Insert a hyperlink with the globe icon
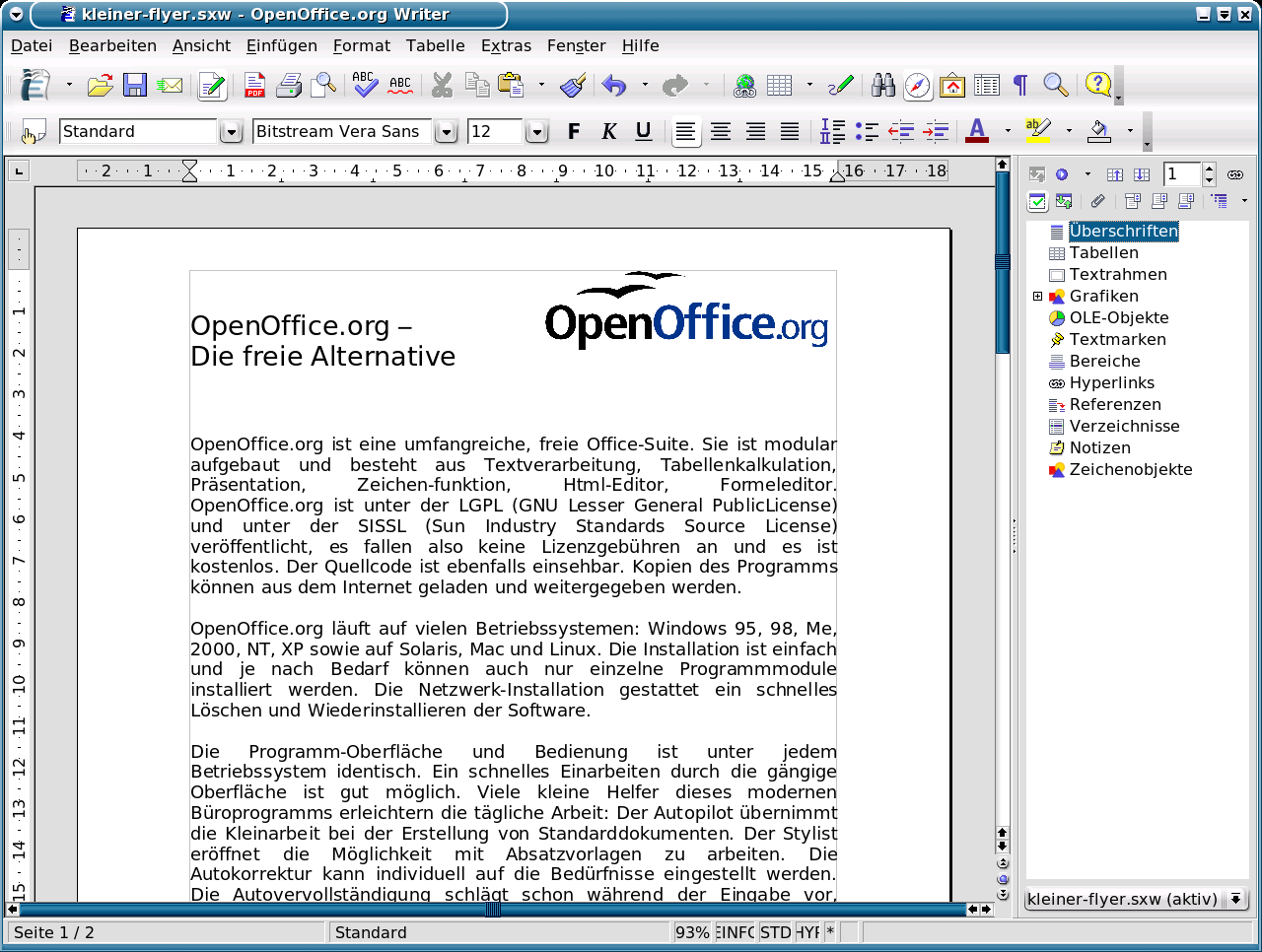The width and height of the screenshot is (1262, 952). coord(744,86)
